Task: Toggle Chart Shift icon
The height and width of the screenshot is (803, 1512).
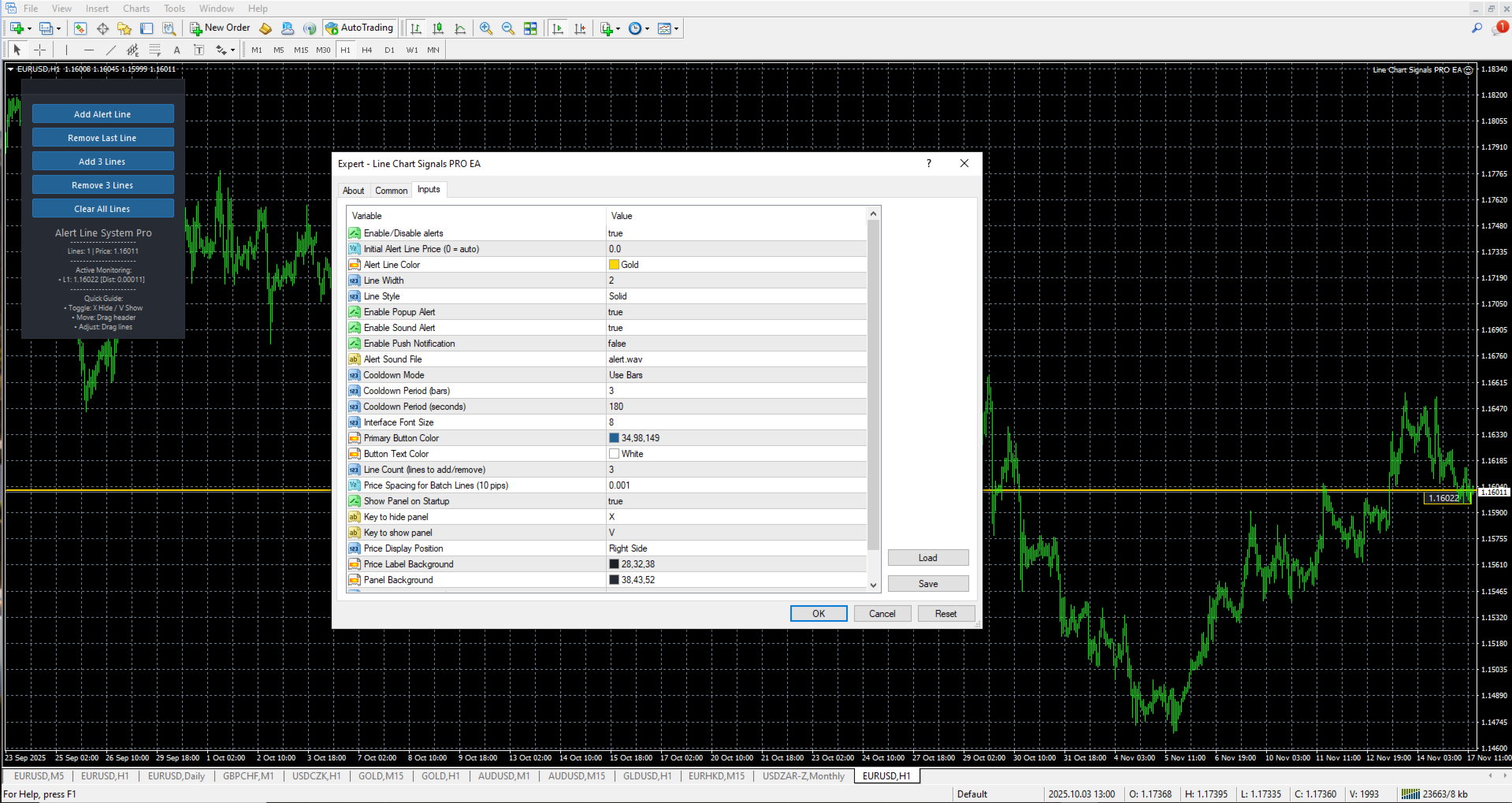Action: [580, 28]
